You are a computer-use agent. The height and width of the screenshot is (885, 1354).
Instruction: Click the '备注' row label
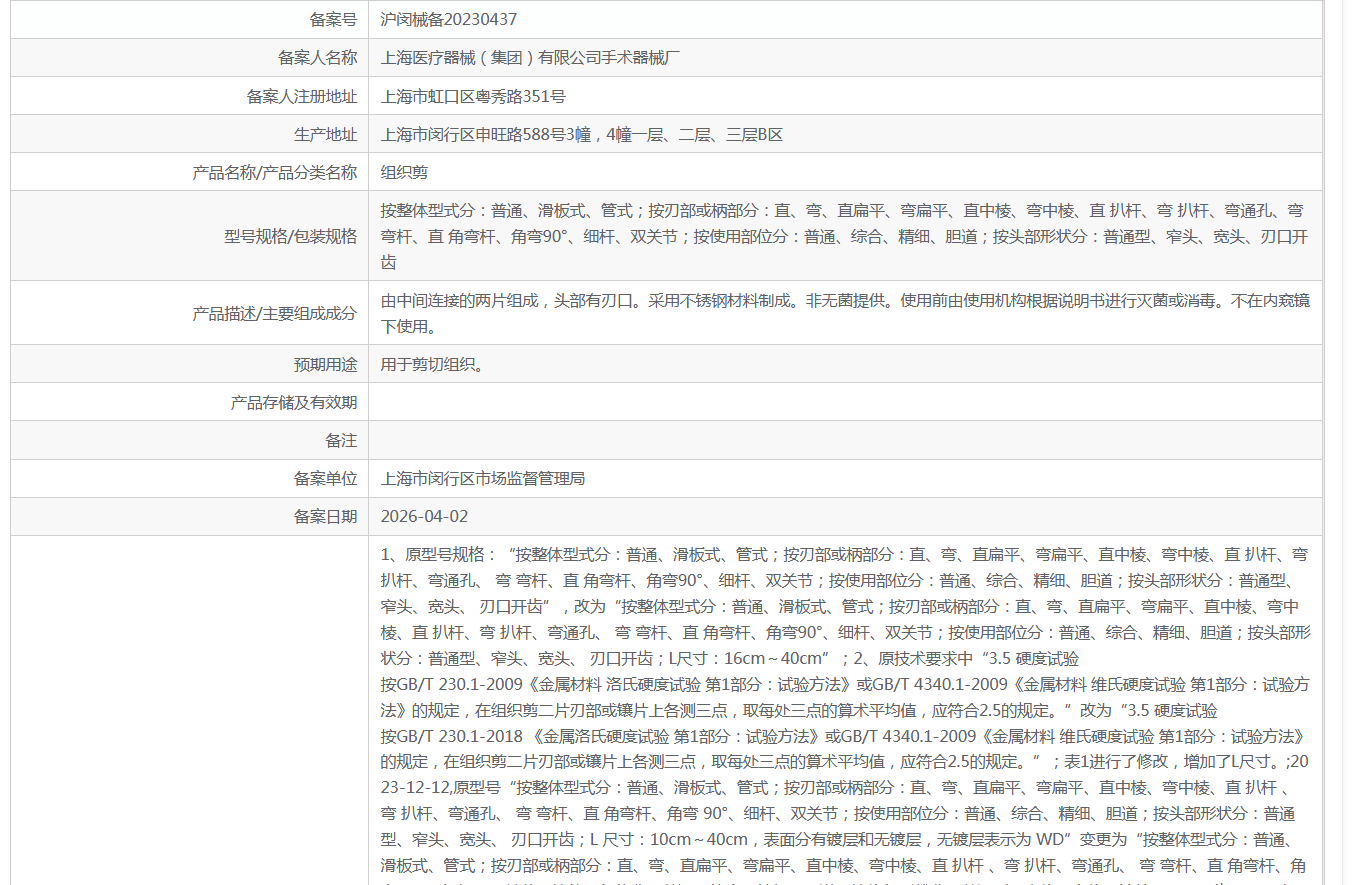click(341, 440)
